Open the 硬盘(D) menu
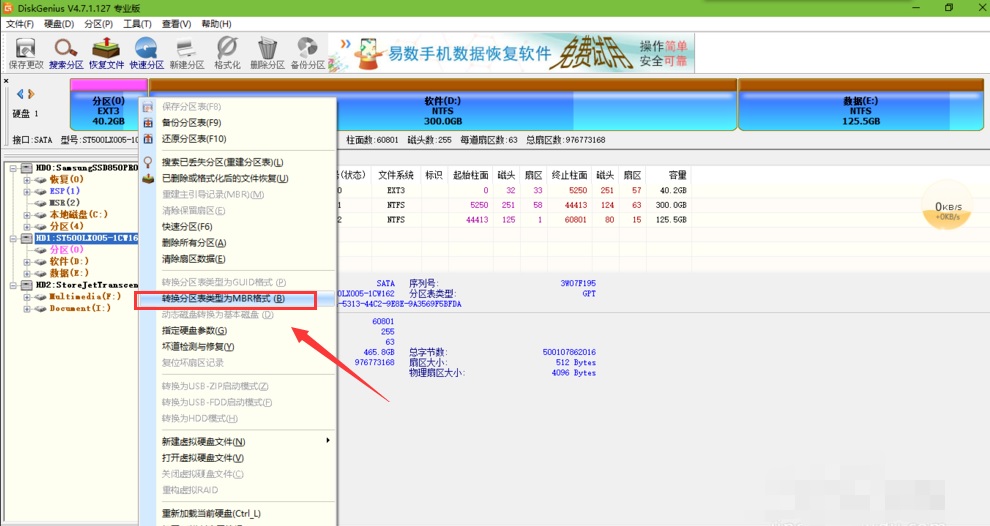Screen dimensions: 990x526 pos(59,24)
